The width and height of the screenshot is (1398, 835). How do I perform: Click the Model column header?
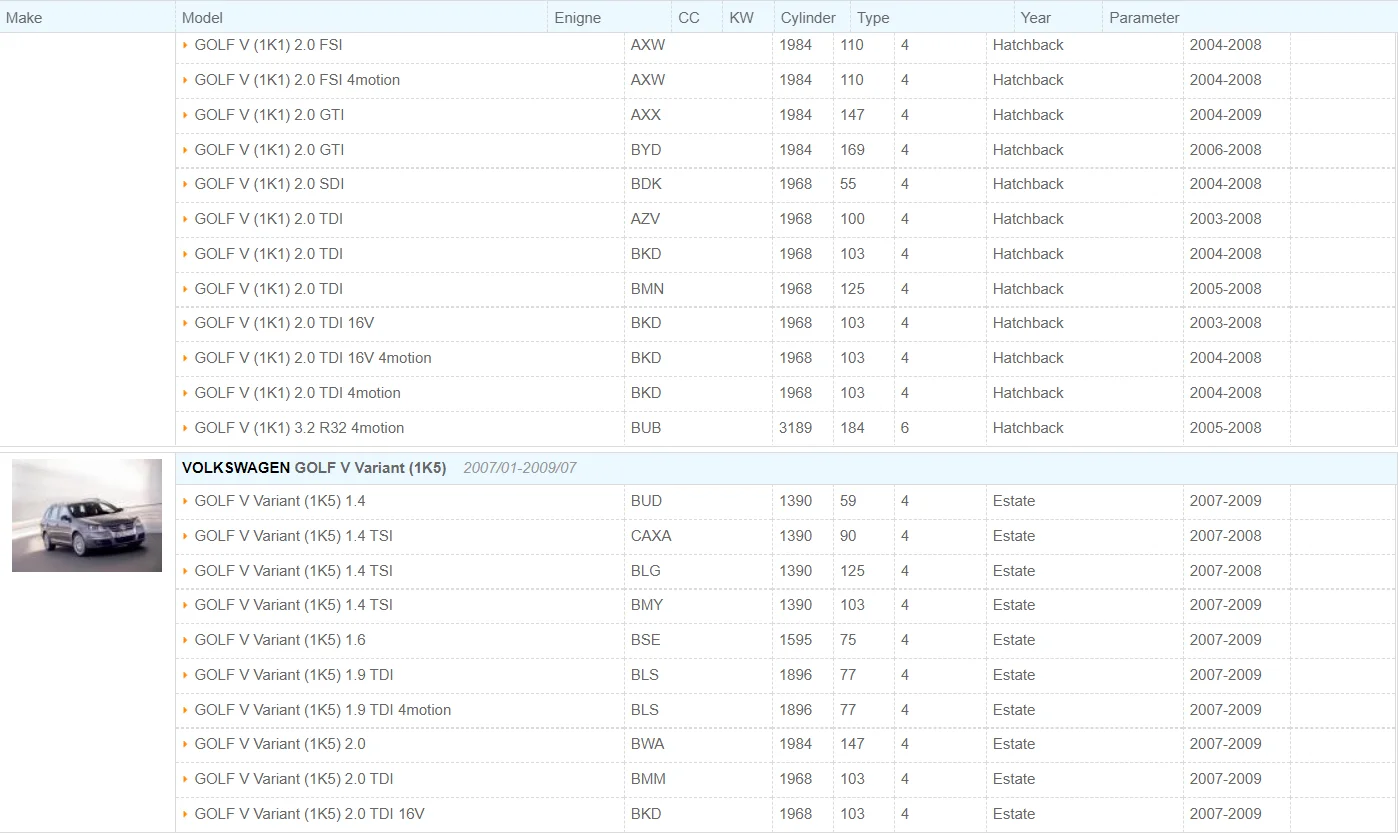click(202, 18)
